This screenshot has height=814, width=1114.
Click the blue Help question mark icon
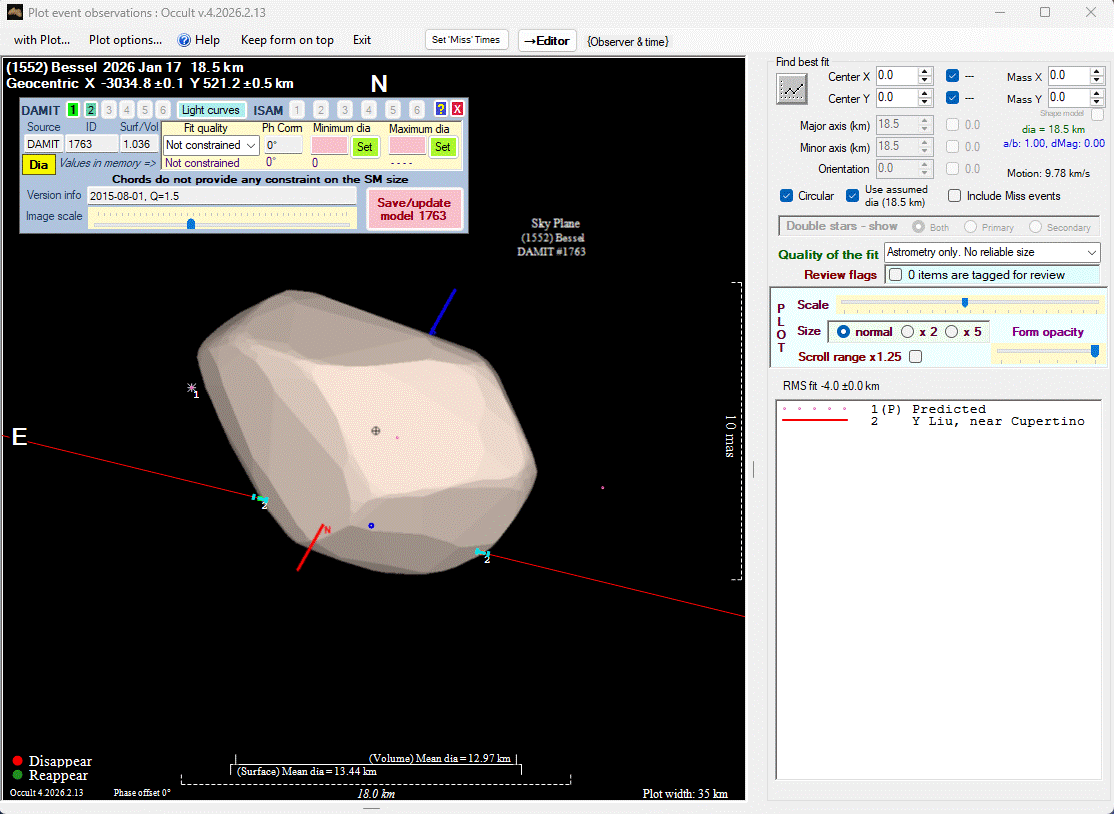click(184, 40)
